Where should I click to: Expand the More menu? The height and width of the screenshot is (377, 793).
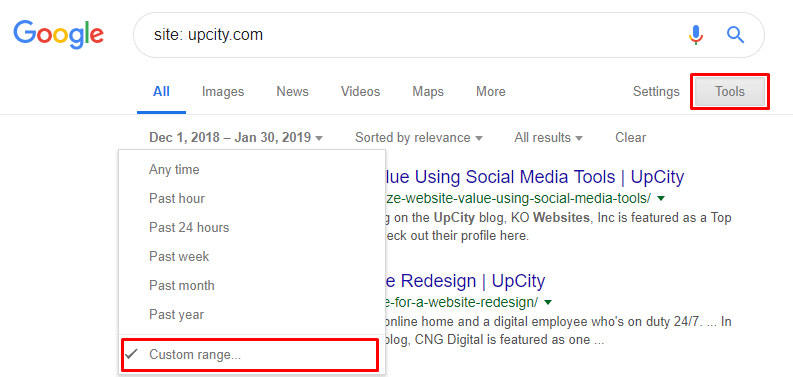pyautogui.click(x=491, y=92)
